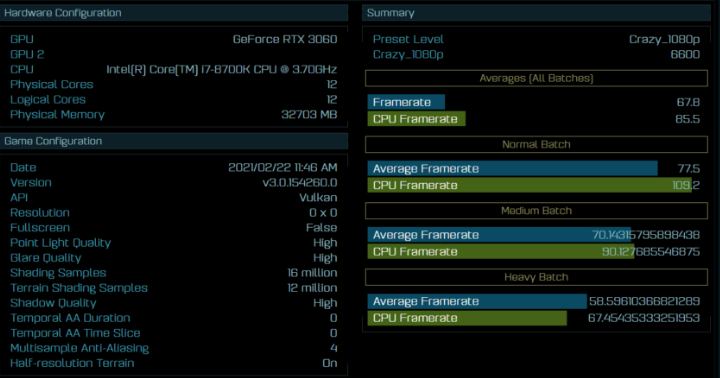Click the Preset Level Crazy_1080p value
720x378 pixels.
[x=664, y=39]
